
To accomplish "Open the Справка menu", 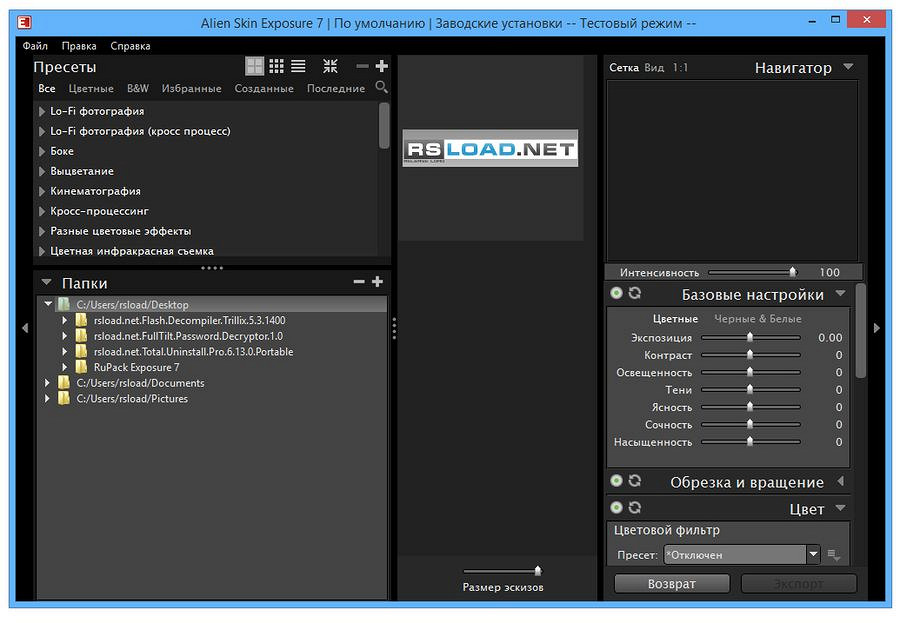I will [130, 46].
